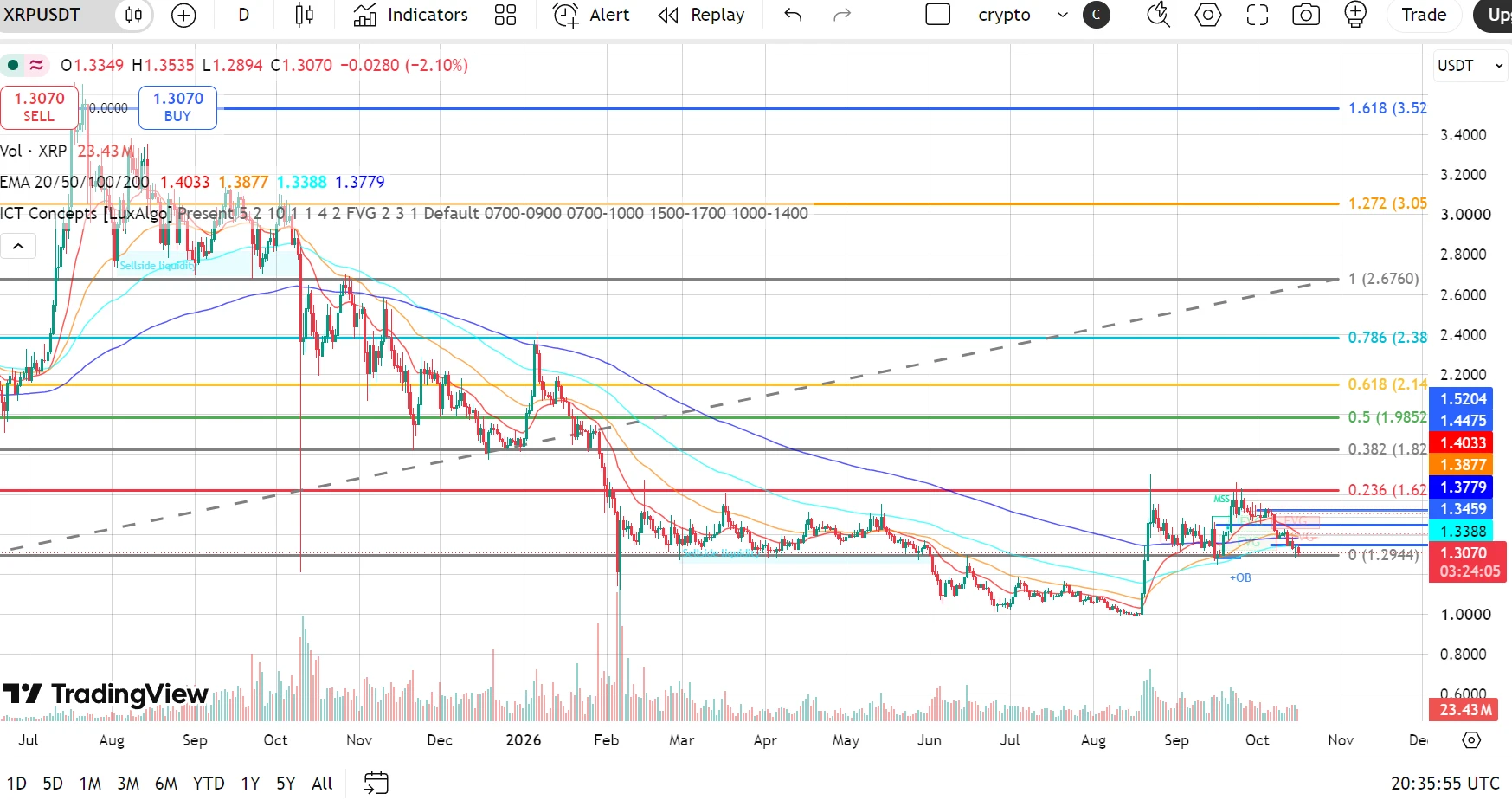The width and height of the screenshot is (1512, 800).
Task: Open the go-to-date calendar icon
Action: pyautogui.click(x=376, y=784)
